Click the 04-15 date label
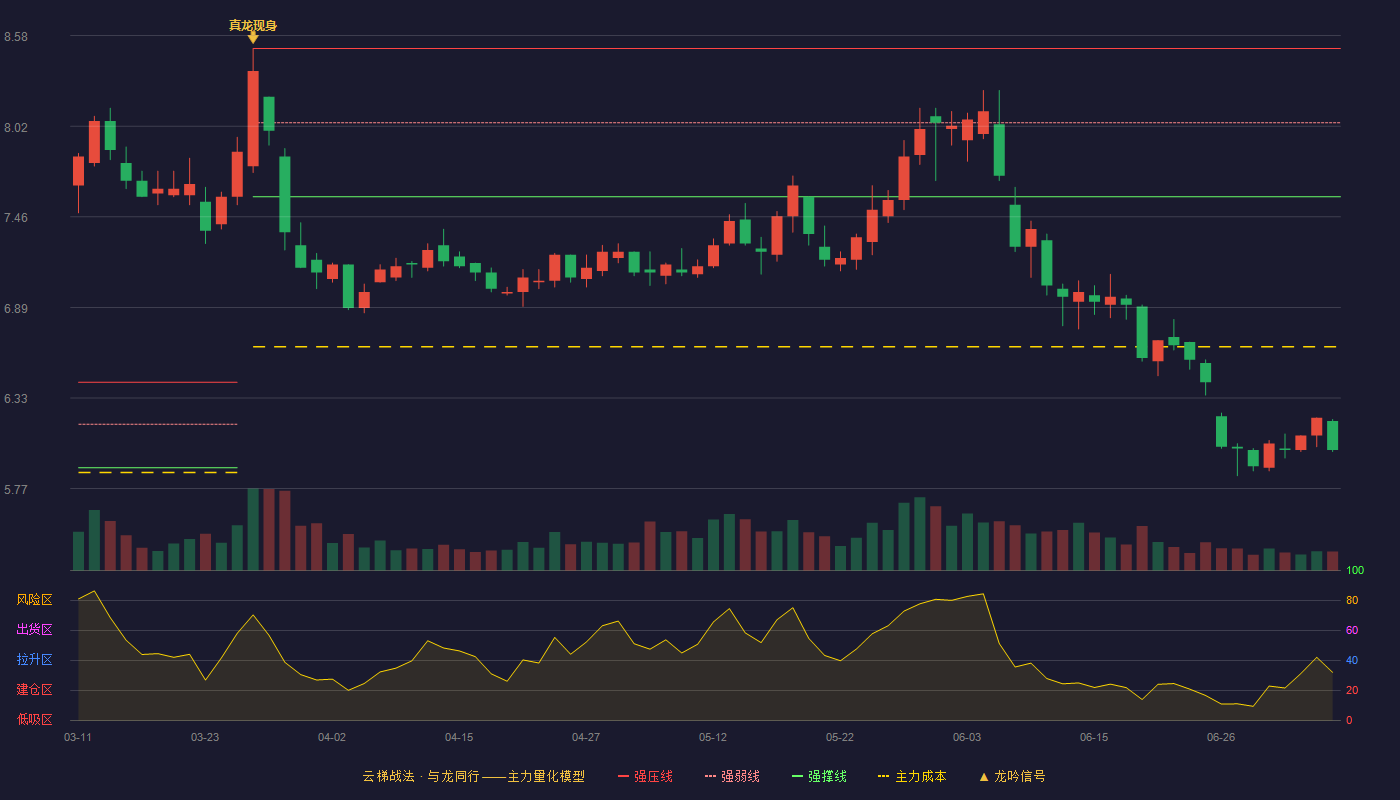 point(459,737)
